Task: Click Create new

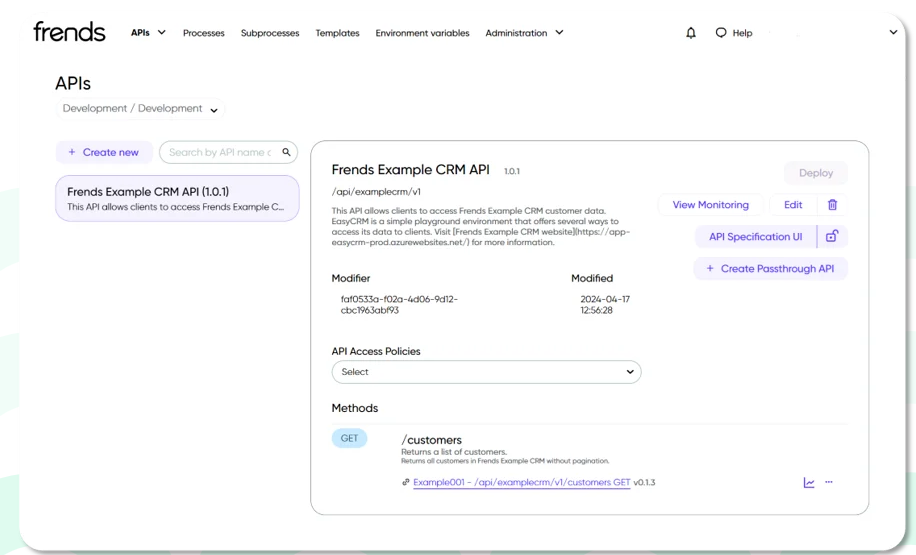Action: point(104,152)
